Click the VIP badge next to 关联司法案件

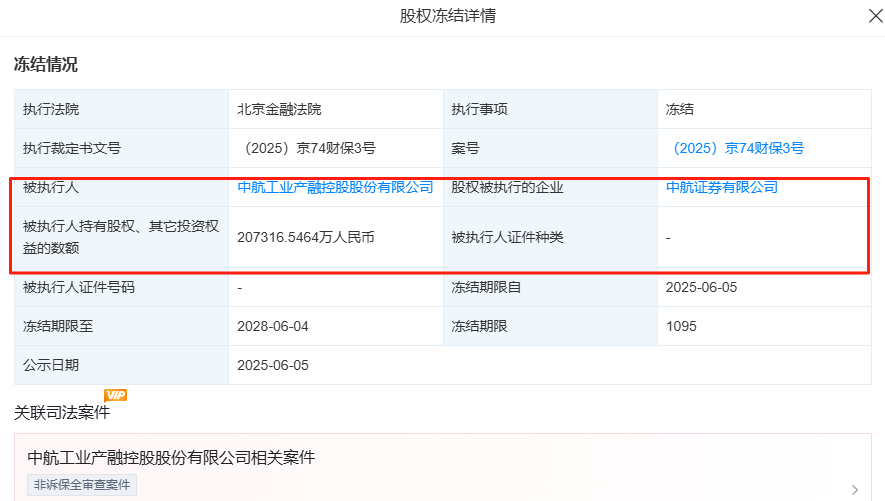[x=116, y=395]
